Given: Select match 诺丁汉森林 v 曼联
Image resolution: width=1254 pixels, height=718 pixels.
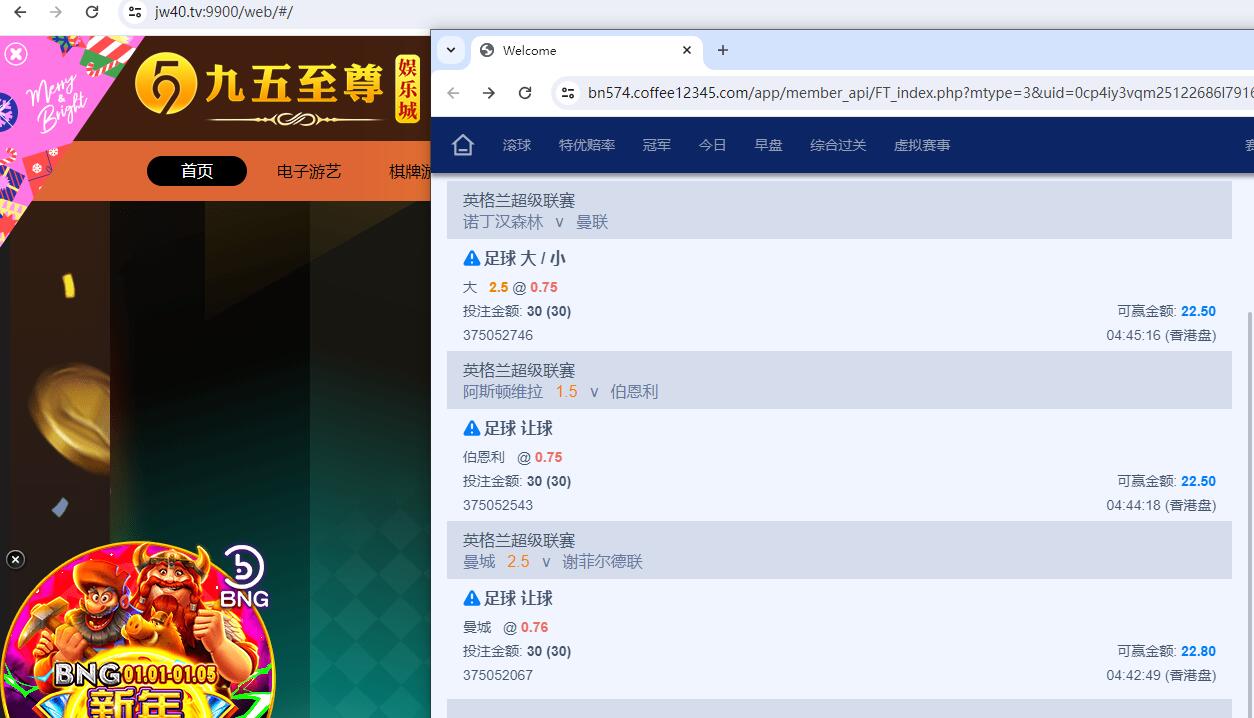Looking at the screenshot, I should 535,222.
